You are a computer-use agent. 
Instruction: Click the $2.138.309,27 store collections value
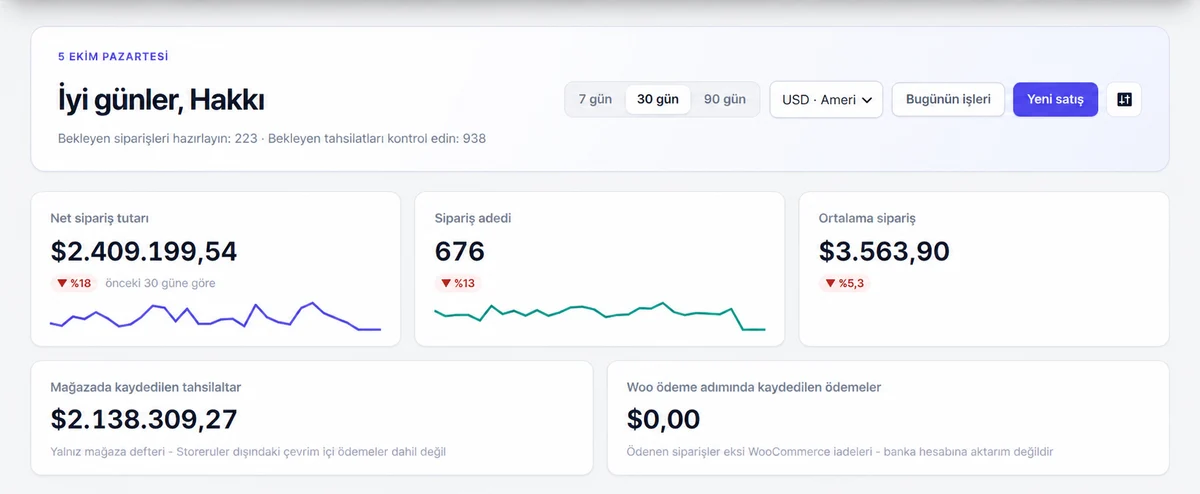tap(144, 419)
